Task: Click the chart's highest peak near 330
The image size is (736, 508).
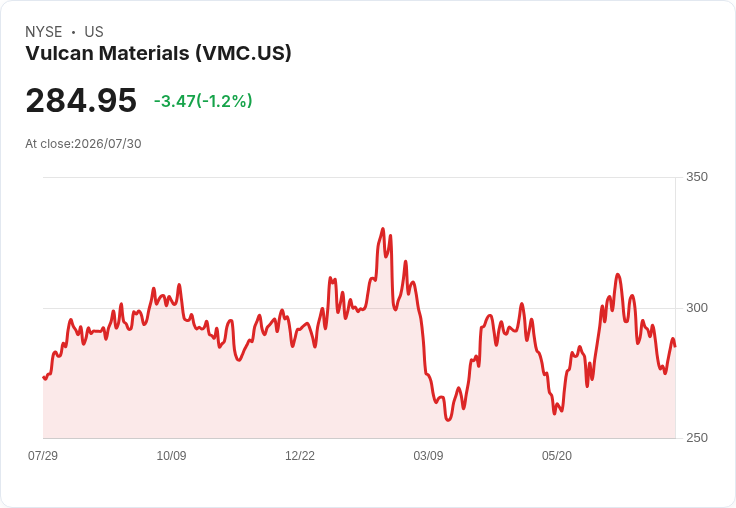Action: point(383,229)
